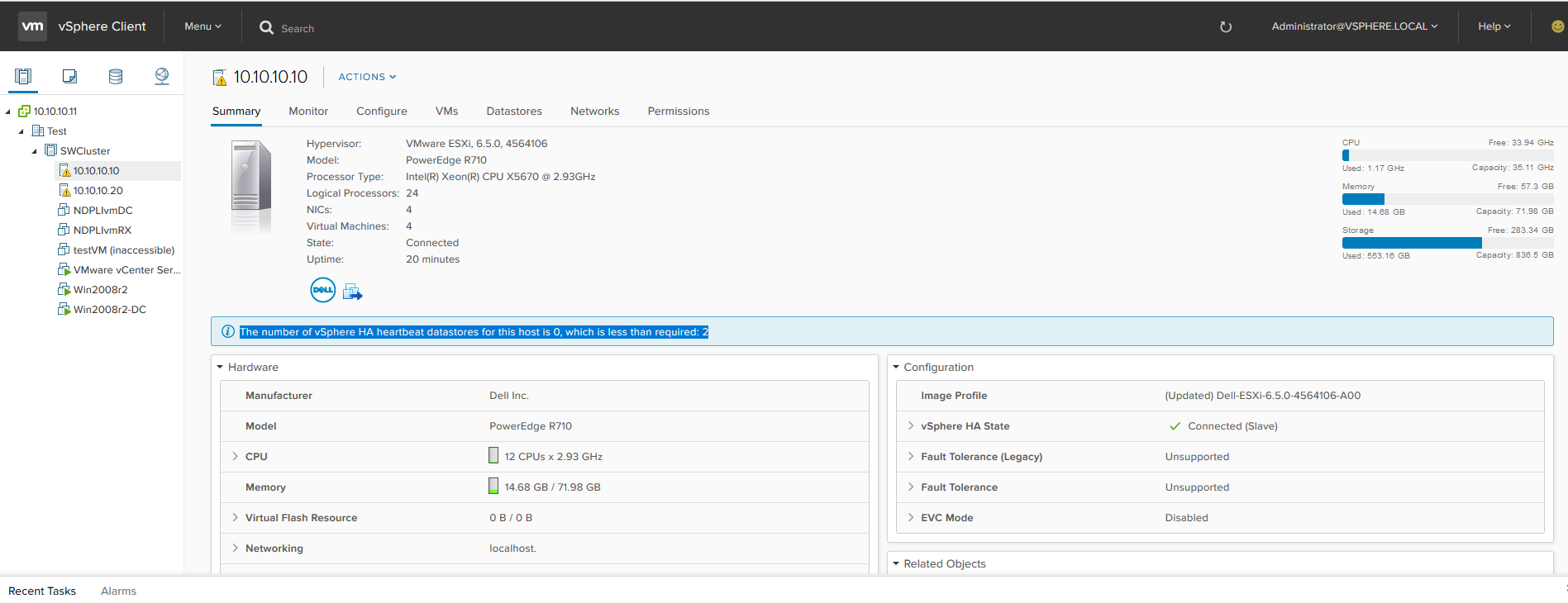Viewport: 1568px width, 603px height.
Task: Click the memory usage icon in Hardware
Action: point(493,487)
